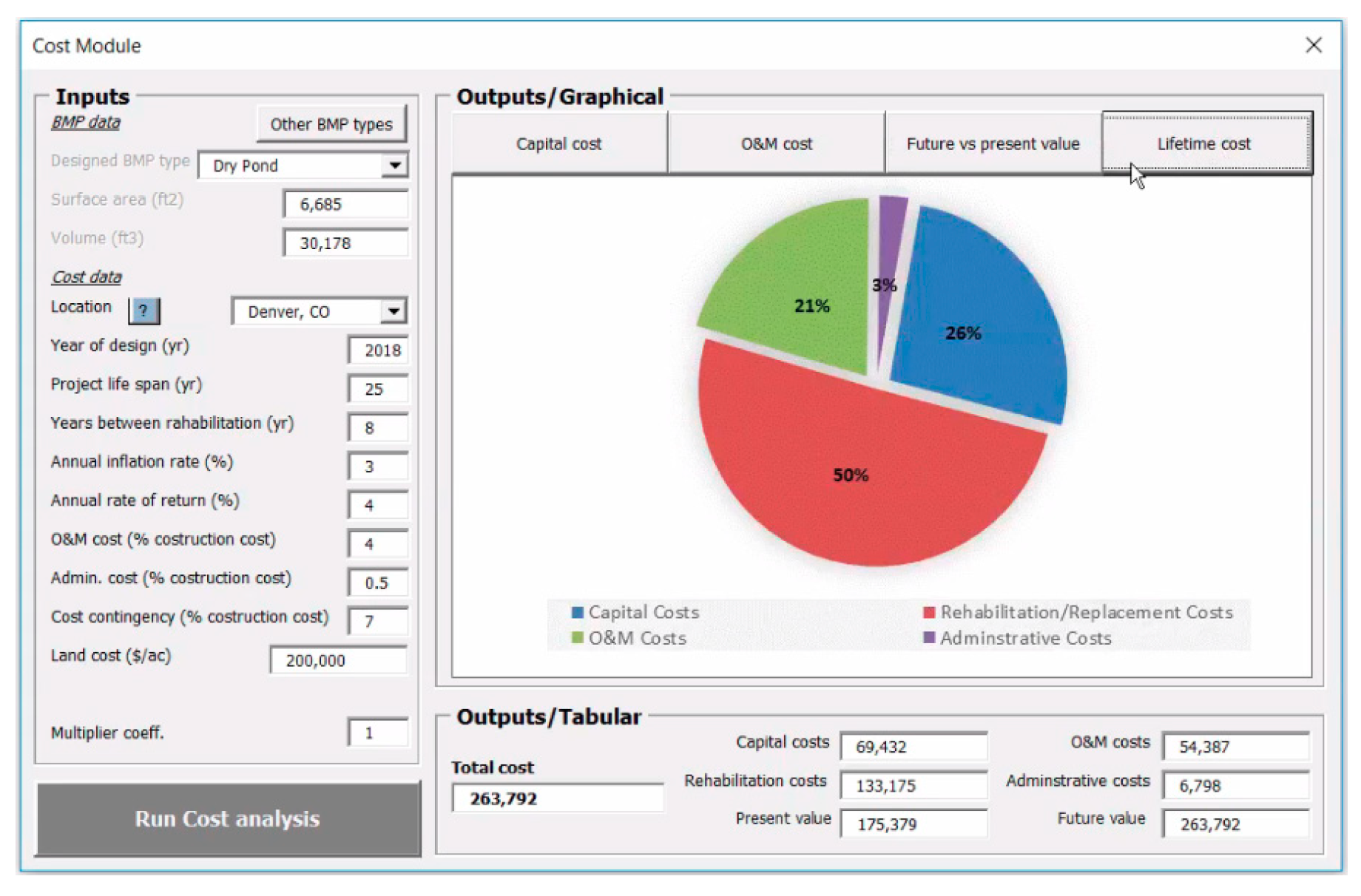1361x896 pixels.
Task: Expand the Location dropdown arrow
Action: tap(394, 311)
